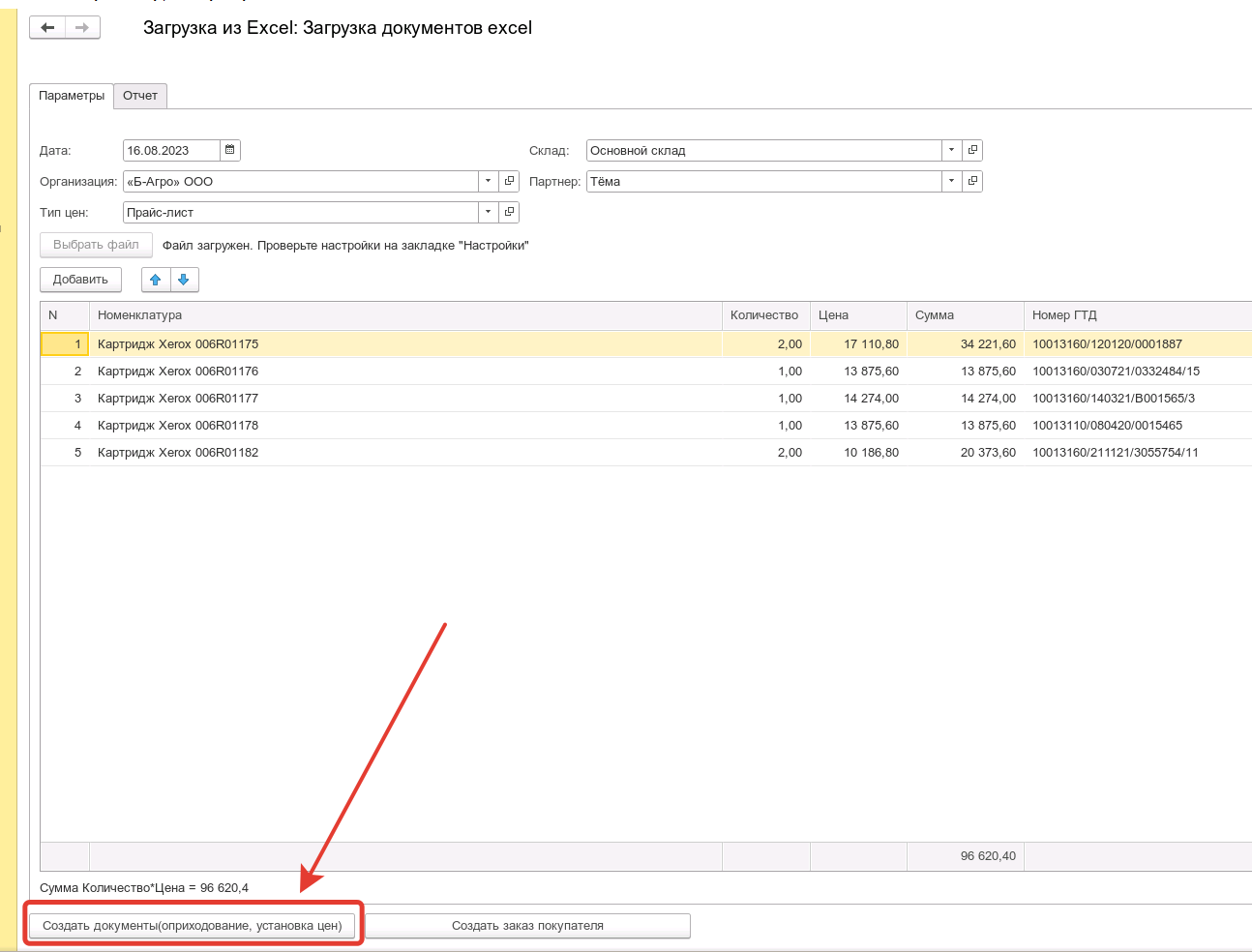1252x952 pixels.
Task: Move row up with blue arrow
Action: (x=156, y=280)
